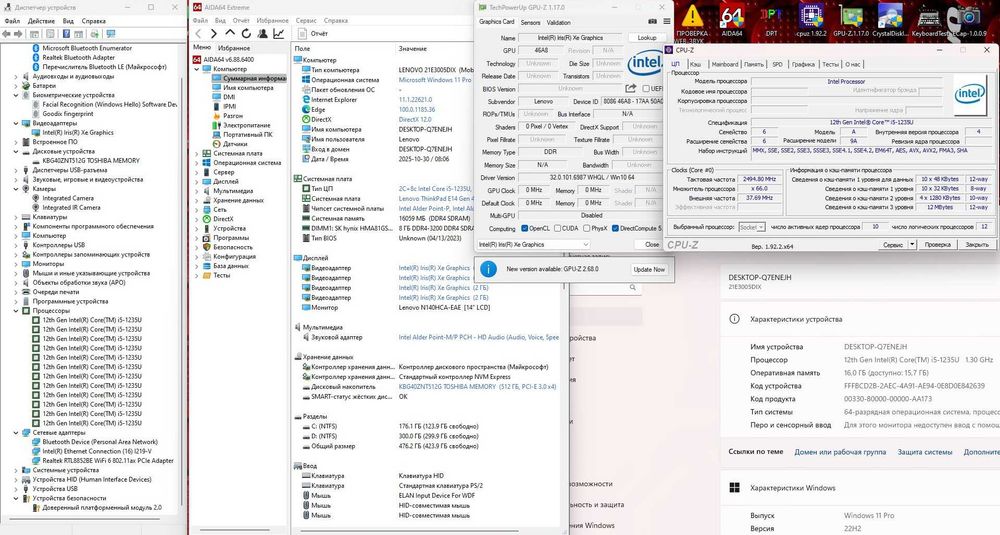Click the Back arrow in Device Manager toolbar
This screenshot has height=535, width=1000.
[x=6, y=33]
